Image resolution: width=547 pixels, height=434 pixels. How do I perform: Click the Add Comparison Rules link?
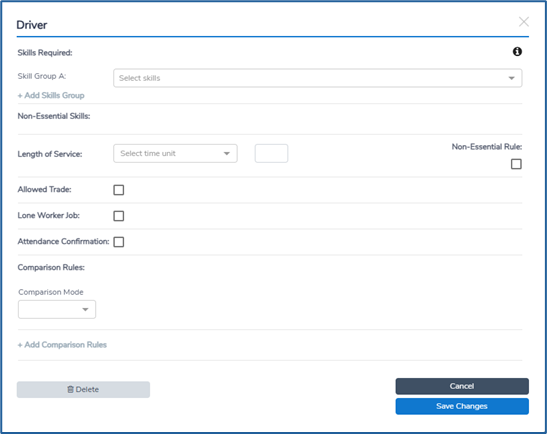pos(62,345)
